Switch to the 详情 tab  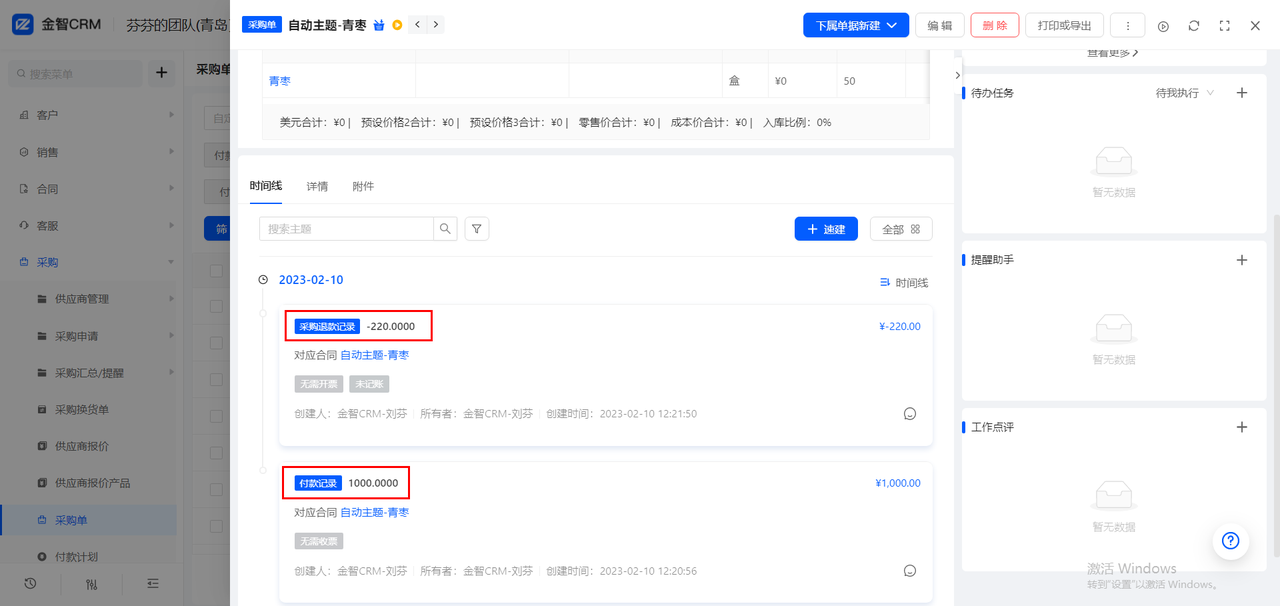click(x=317, y=186)
